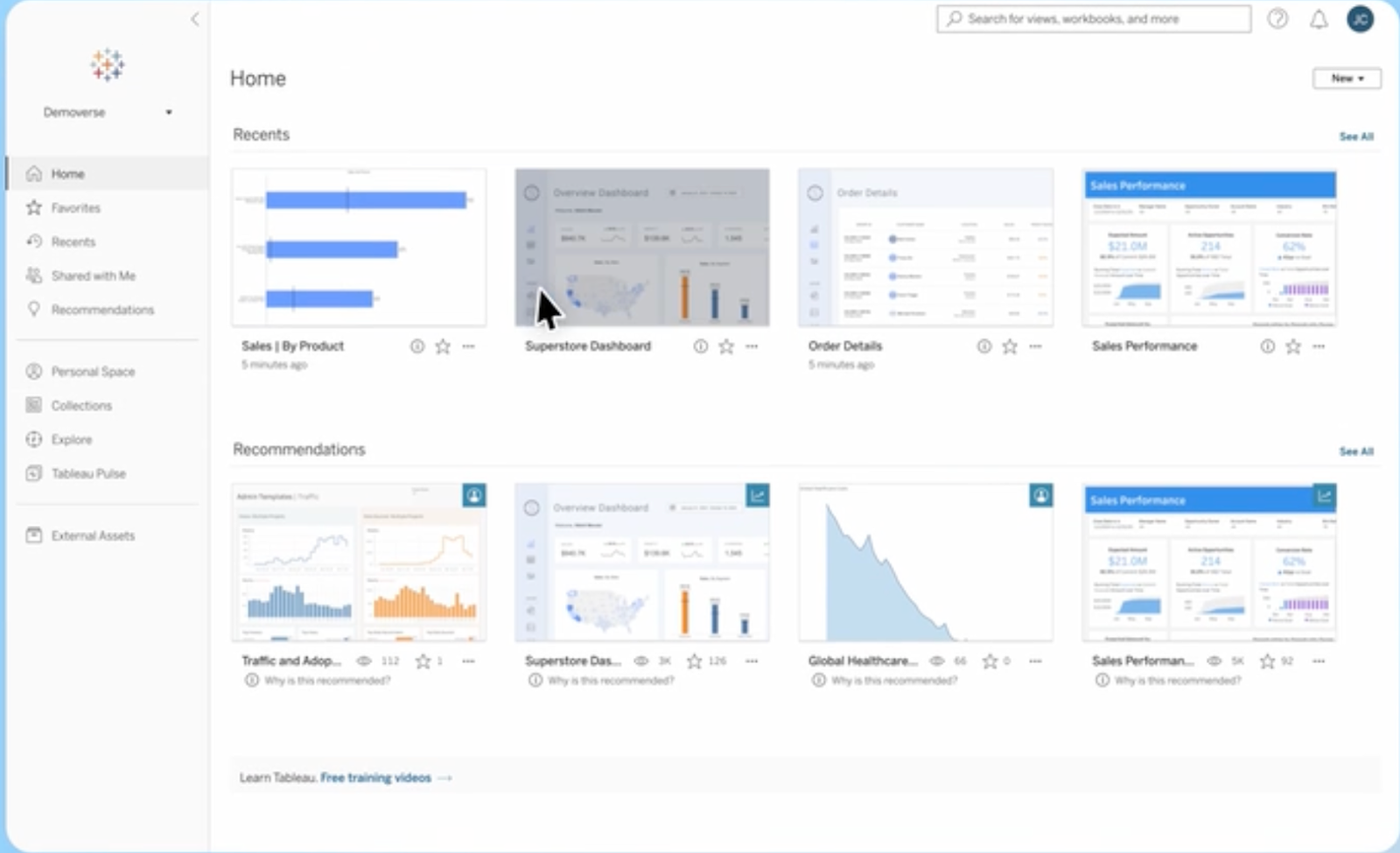
Task: Open Tableau Pulse from the sidebar
Action: (x=87, y=473)
